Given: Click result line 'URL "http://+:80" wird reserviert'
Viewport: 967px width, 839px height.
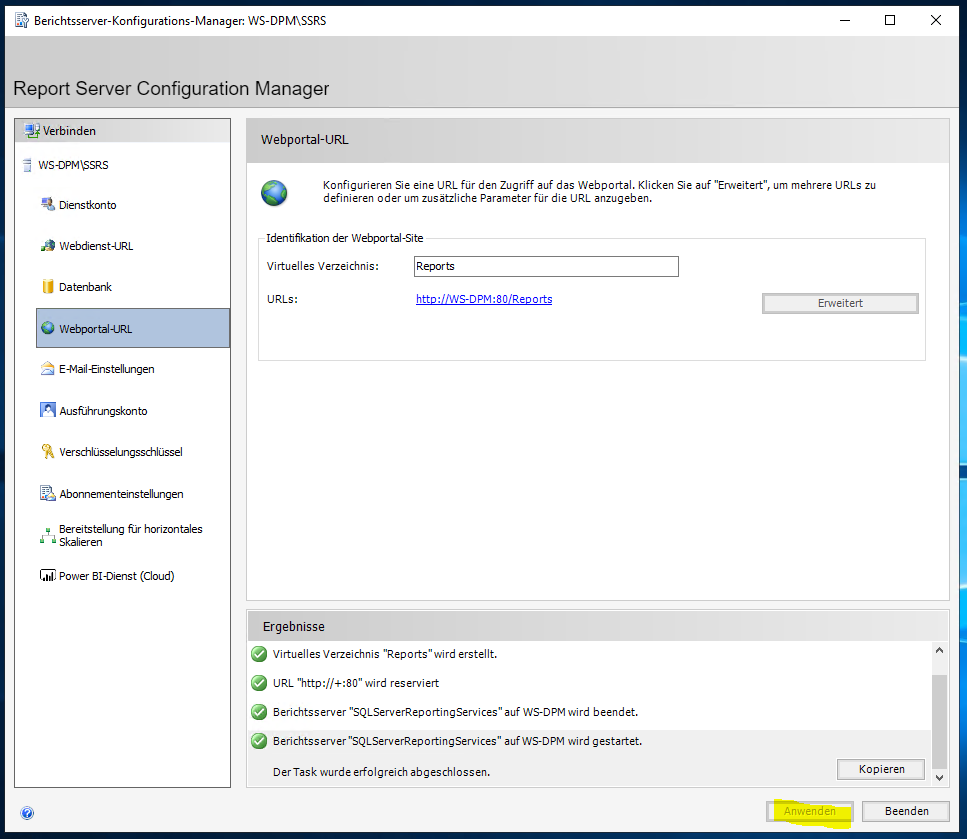Looking at the screenshot, I should tap(356, 683).
